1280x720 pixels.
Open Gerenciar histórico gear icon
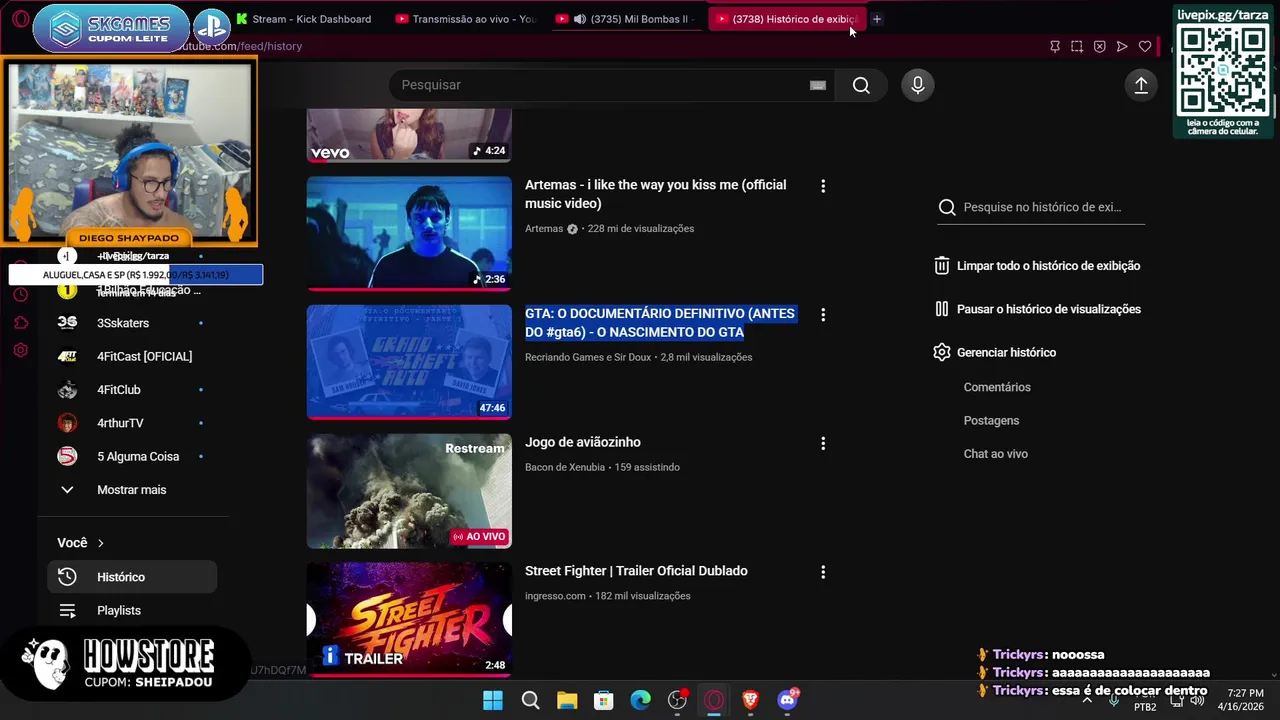pos(941,352)
